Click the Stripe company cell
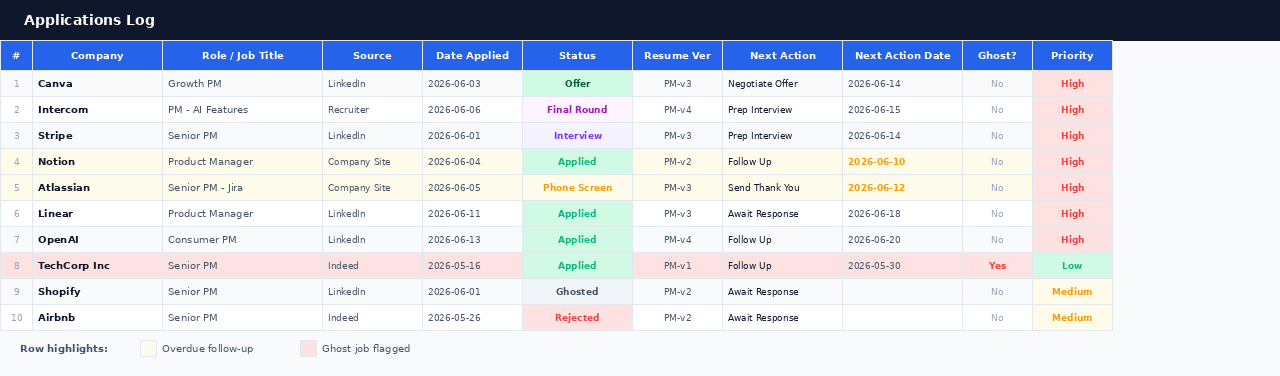The width and height of the screenshot is (1280, 376). (97, 136)
